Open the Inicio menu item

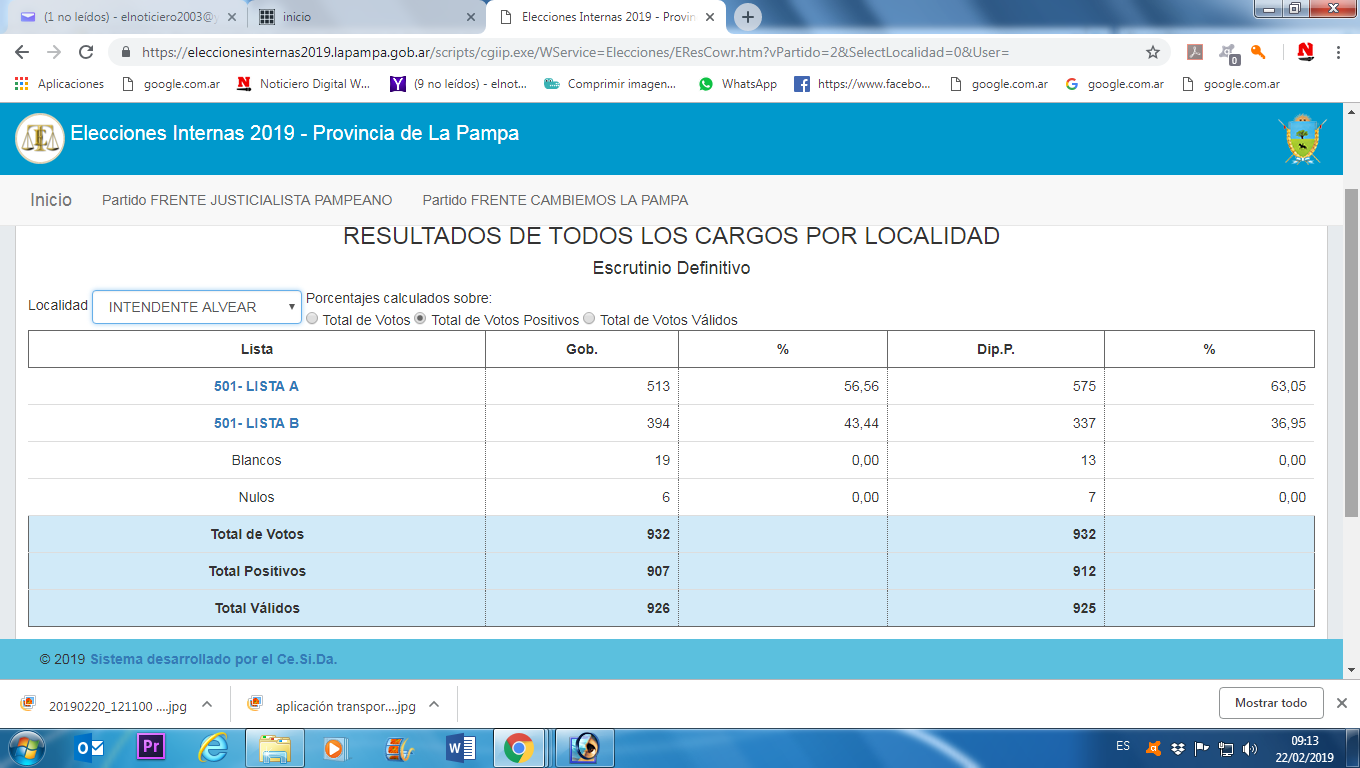tap(51, 200)
